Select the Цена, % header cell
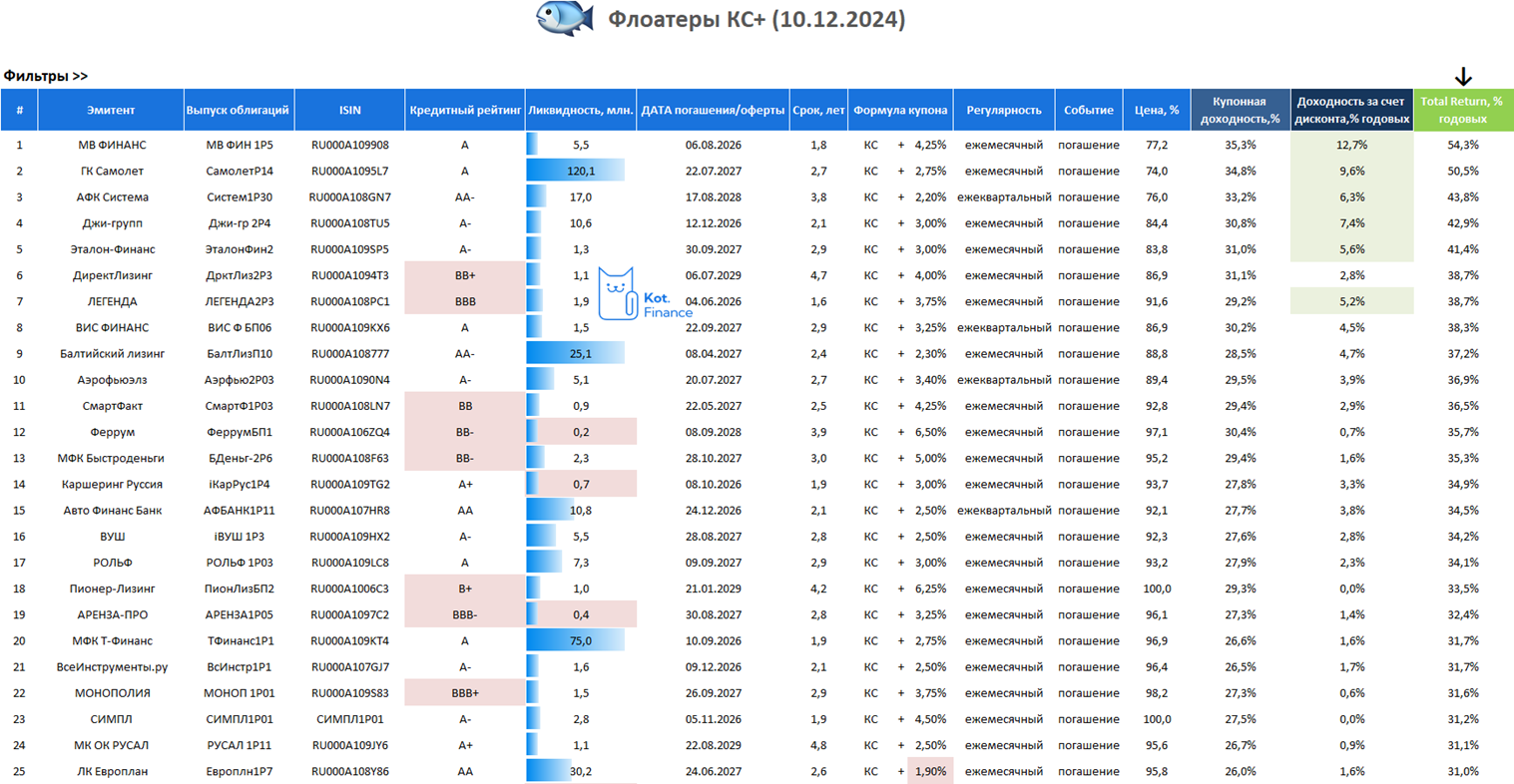The image size is (1514, 784). [1157, 110]
